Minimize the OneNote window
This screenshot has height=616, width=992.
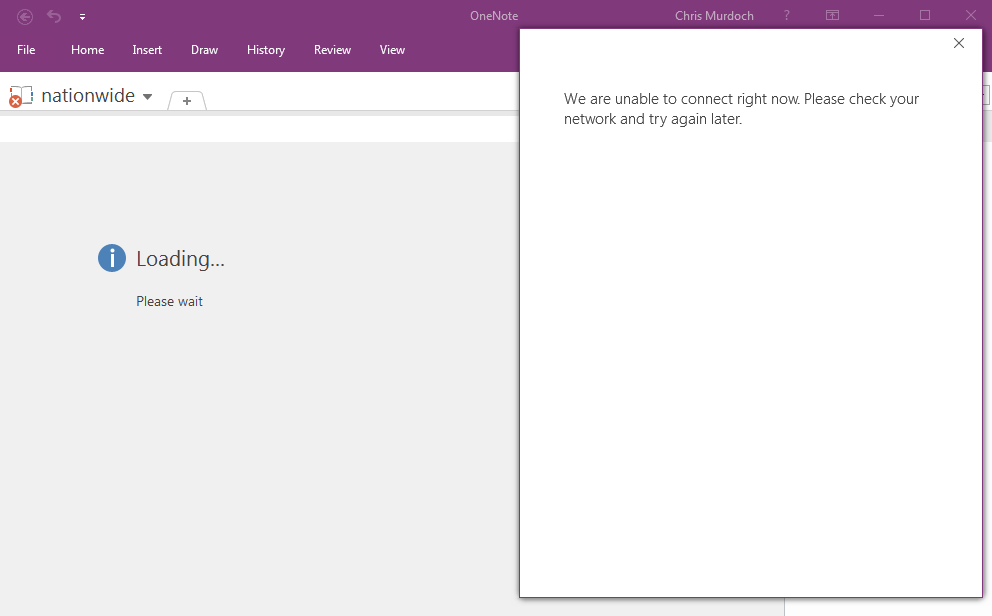click(879, 15)
